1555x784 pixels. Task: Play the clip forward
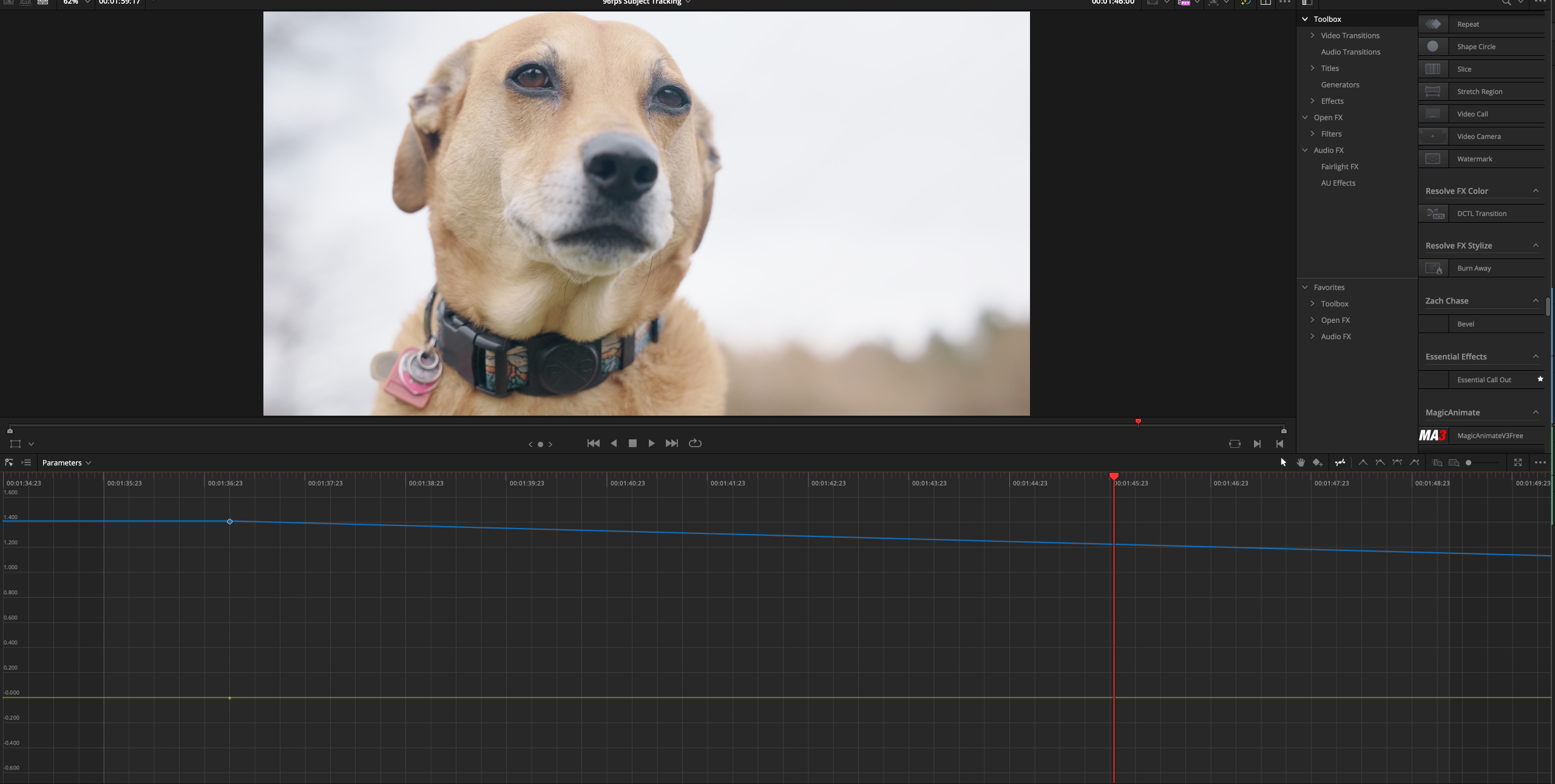click(x=651, y=444)
